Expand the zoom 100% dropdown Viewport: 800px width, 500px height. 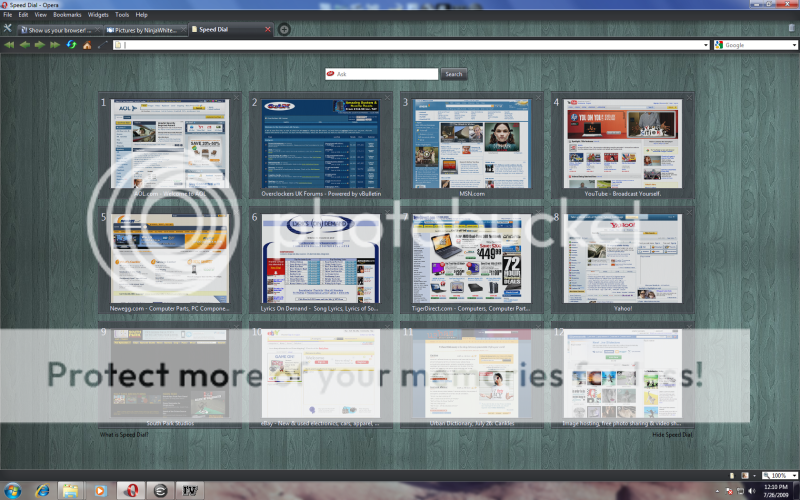(x=792, y=475)
